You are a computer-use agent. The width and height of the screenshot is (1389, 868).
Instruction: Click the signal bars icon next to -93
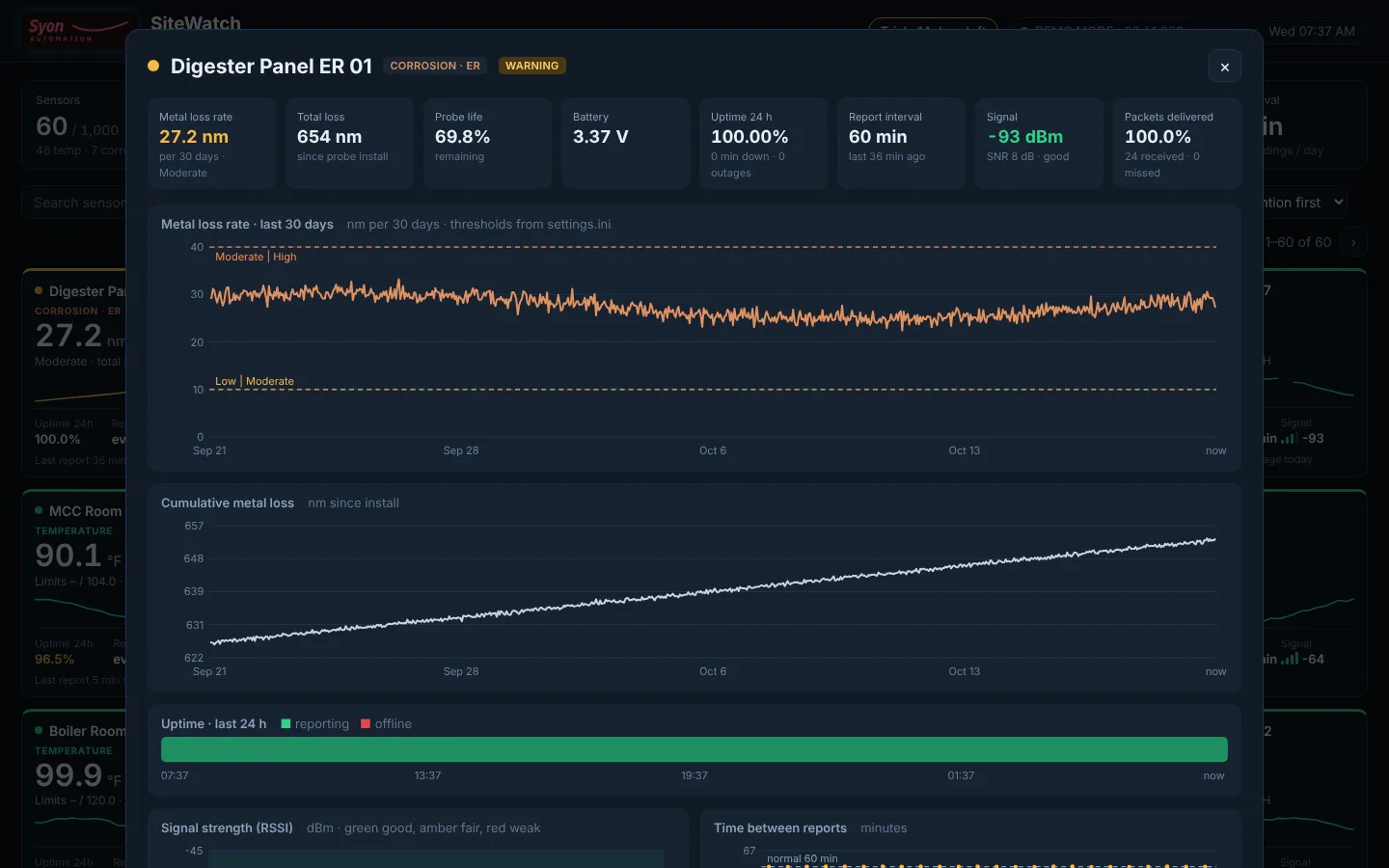point(1289,438)
